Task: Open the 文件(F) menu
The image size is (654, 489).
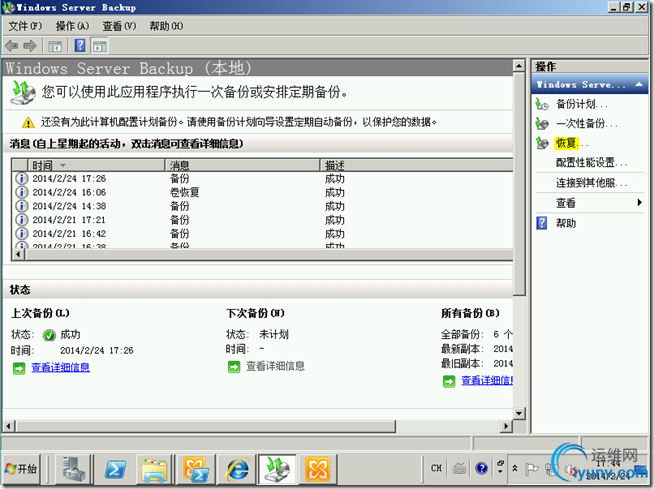Action: (25, 26)
